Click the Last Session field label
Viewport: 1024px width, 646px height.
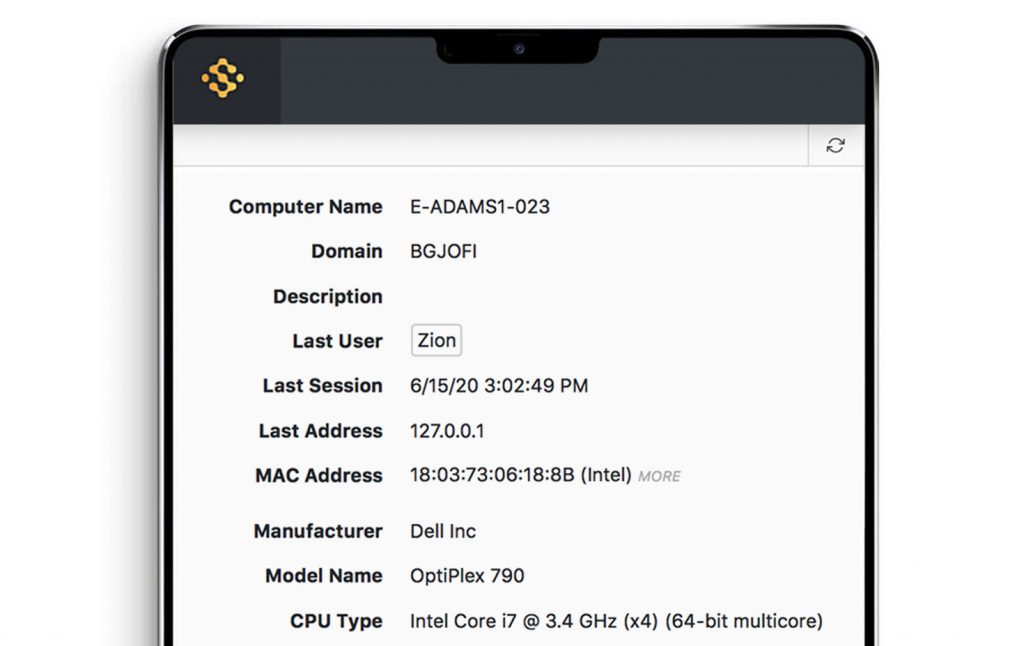point(322,386)
